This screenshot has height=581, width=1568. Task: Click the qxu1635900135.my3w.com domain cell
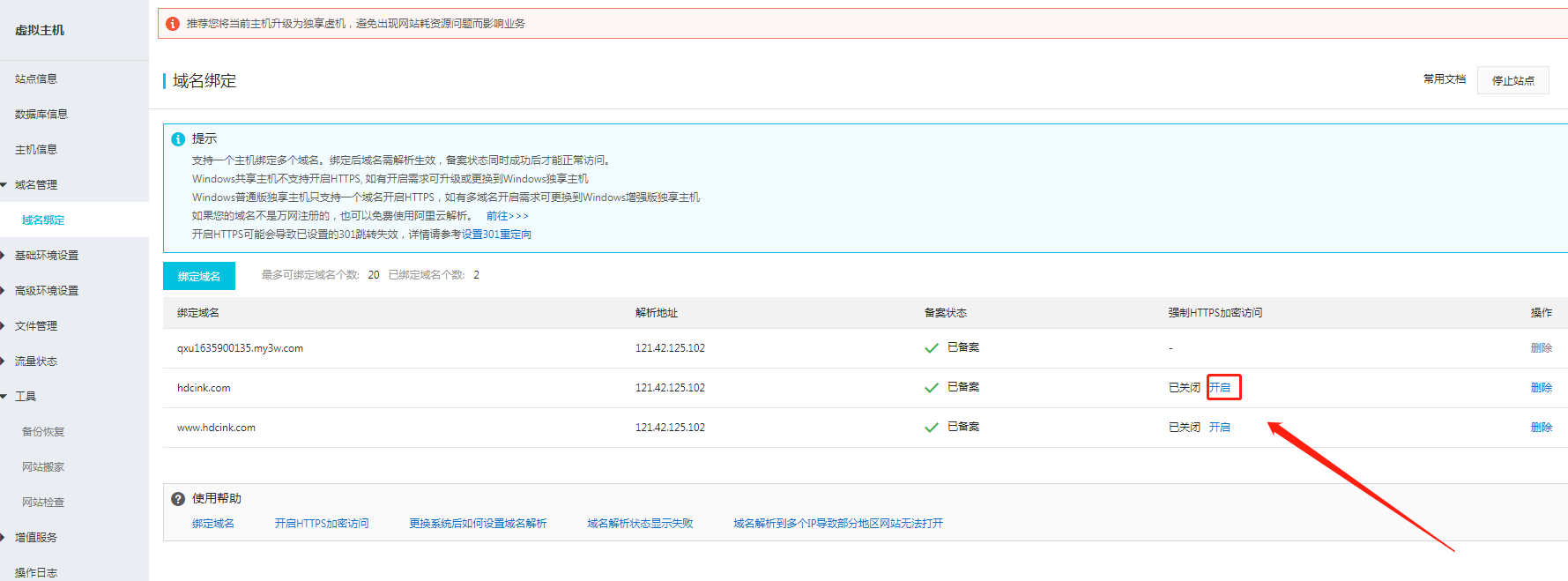point(240,348)
